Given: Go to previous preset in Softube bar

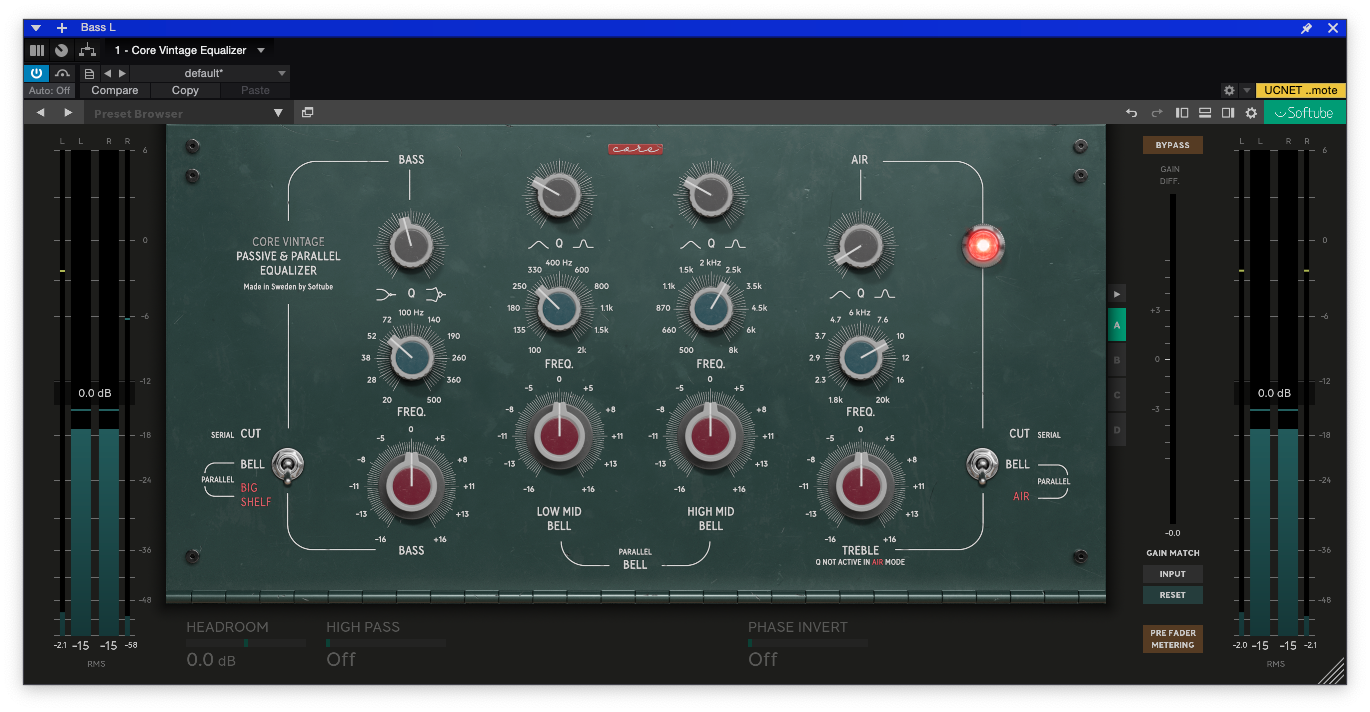Looking at the screenshot, I should point(41,113).
